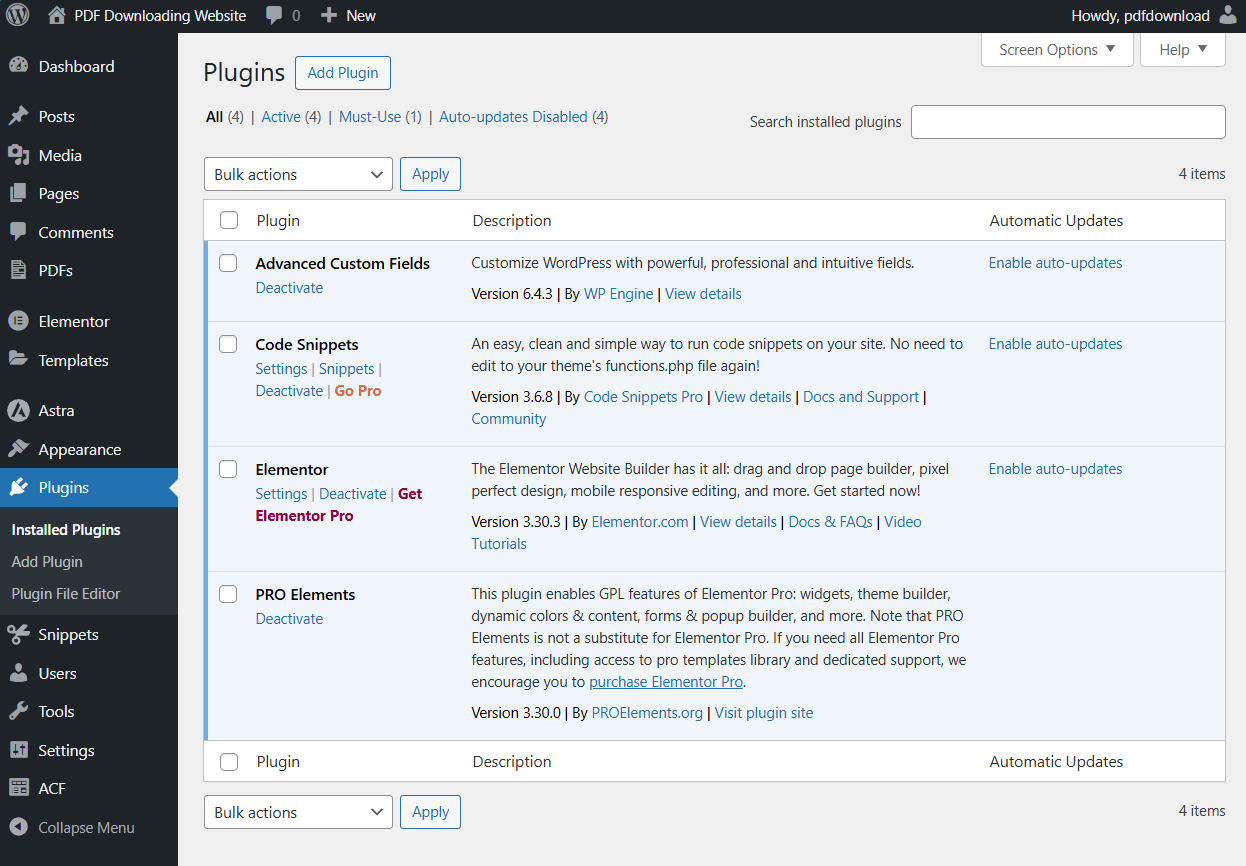Open the WordPress logo menu

(18, 16)
